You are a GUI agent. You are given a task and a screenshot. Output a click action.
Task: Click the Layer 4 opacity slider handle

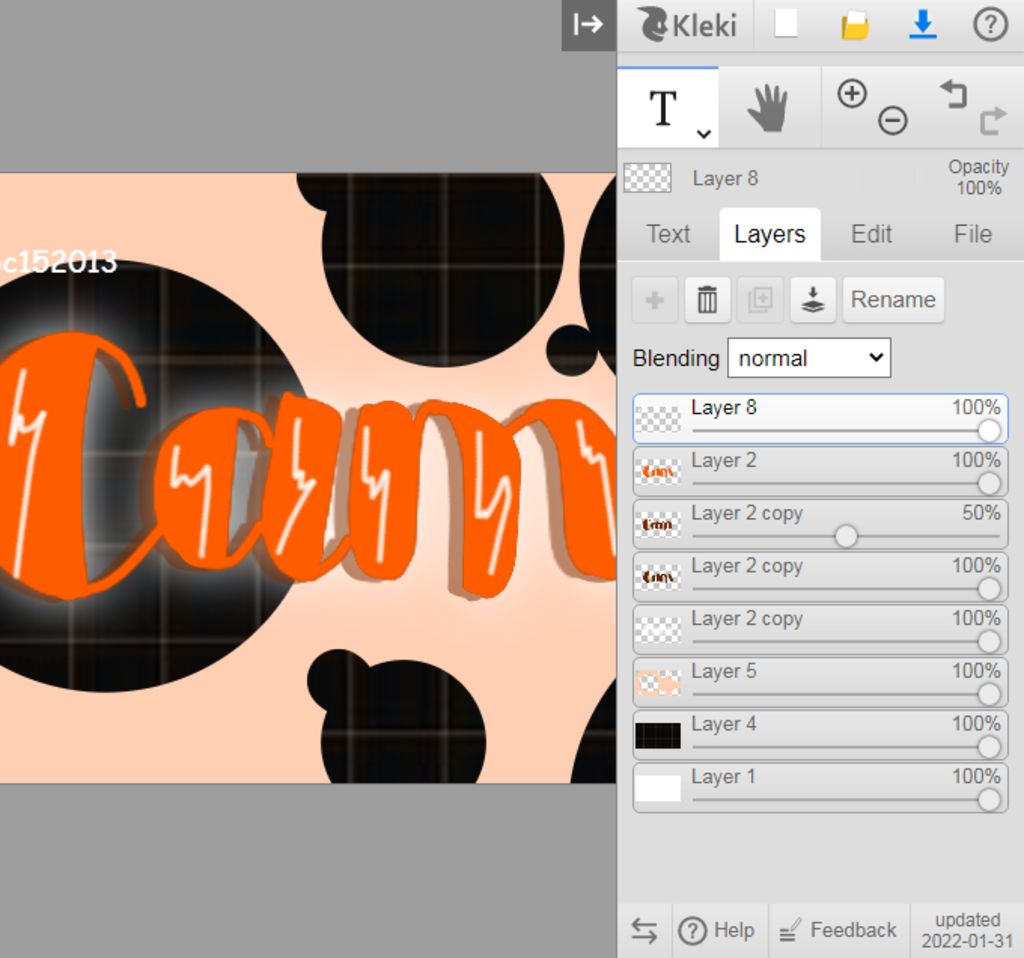click(x=989, y=747)
